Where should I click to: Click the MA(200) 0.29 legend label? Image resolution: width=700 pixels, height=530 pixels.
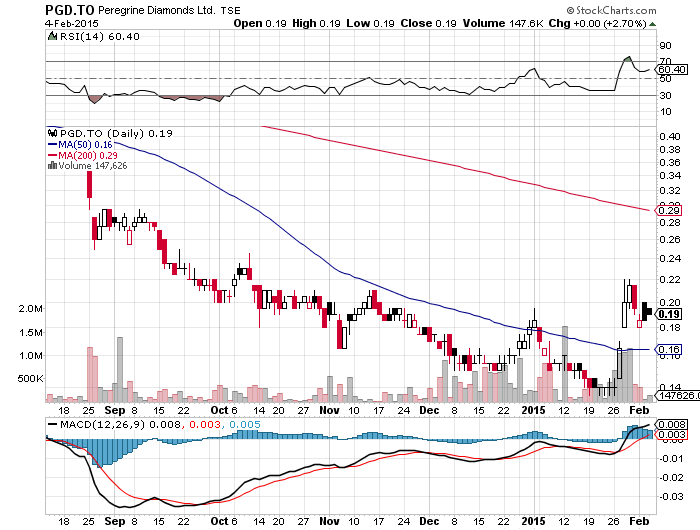click(88, 155)
